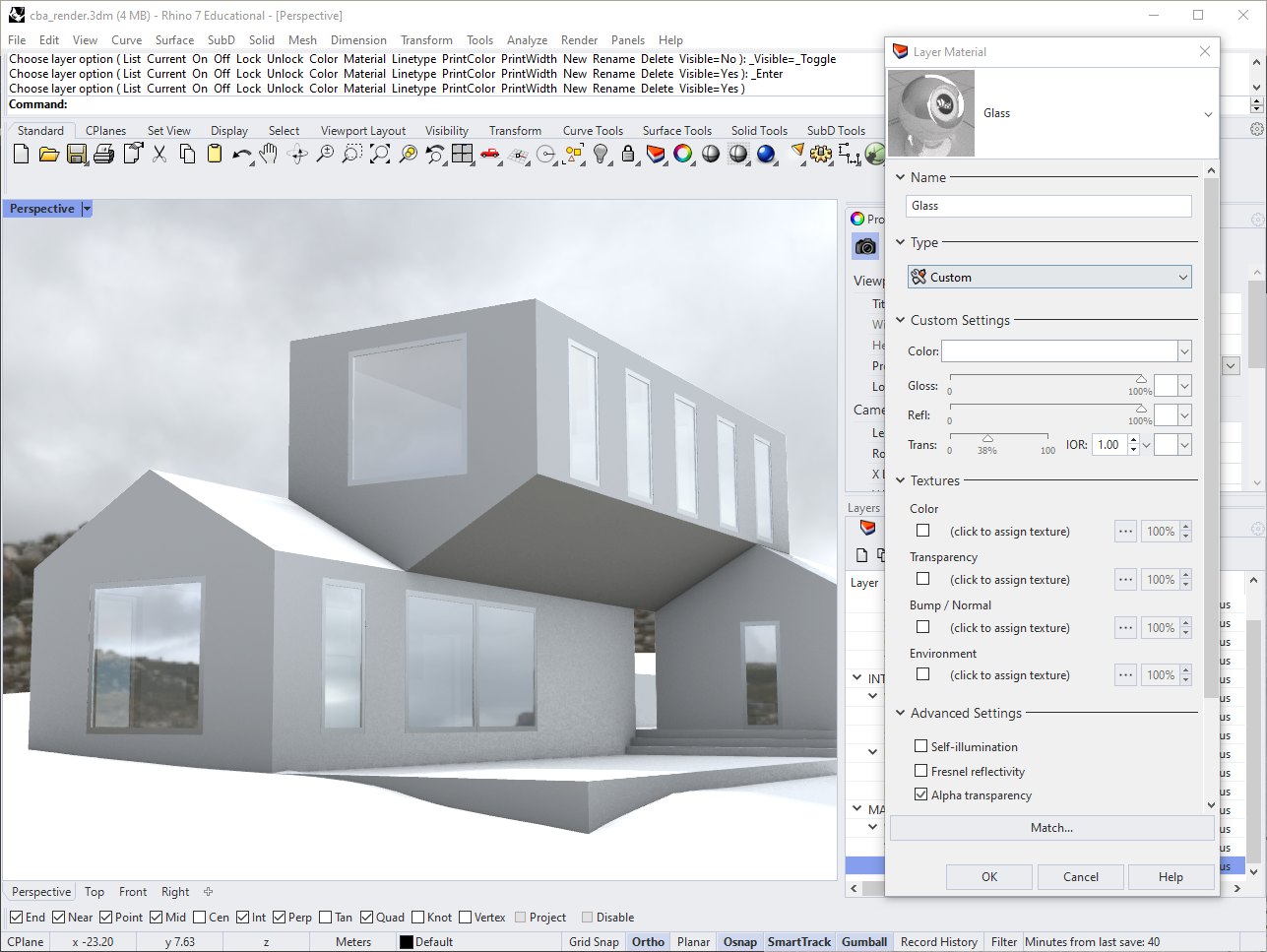Screen dimensions: 1267x952
Task: Click the Lock objects padlock icon
Action: (628, 154)
